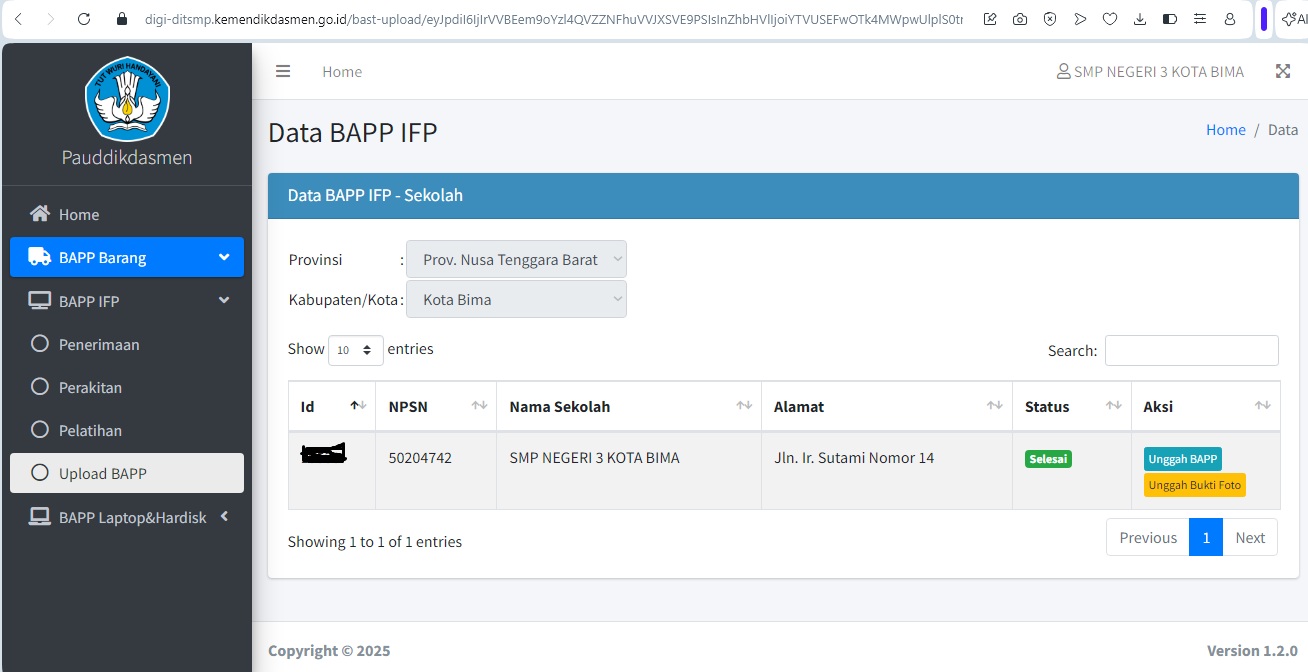
Task: Click the browser download icon
Action: 1140,19
